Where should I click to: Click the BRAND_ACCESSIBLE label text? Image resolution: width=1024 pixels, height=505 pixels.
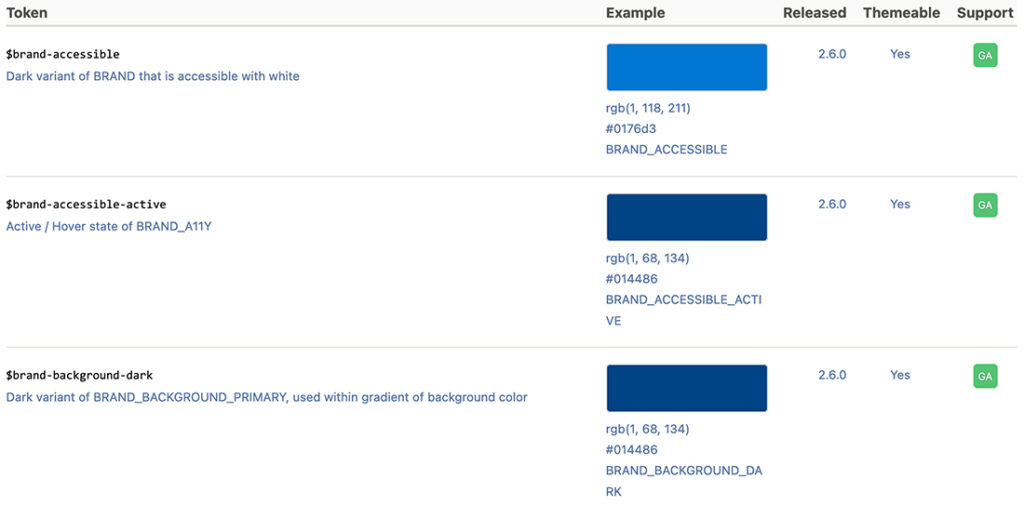666,150
